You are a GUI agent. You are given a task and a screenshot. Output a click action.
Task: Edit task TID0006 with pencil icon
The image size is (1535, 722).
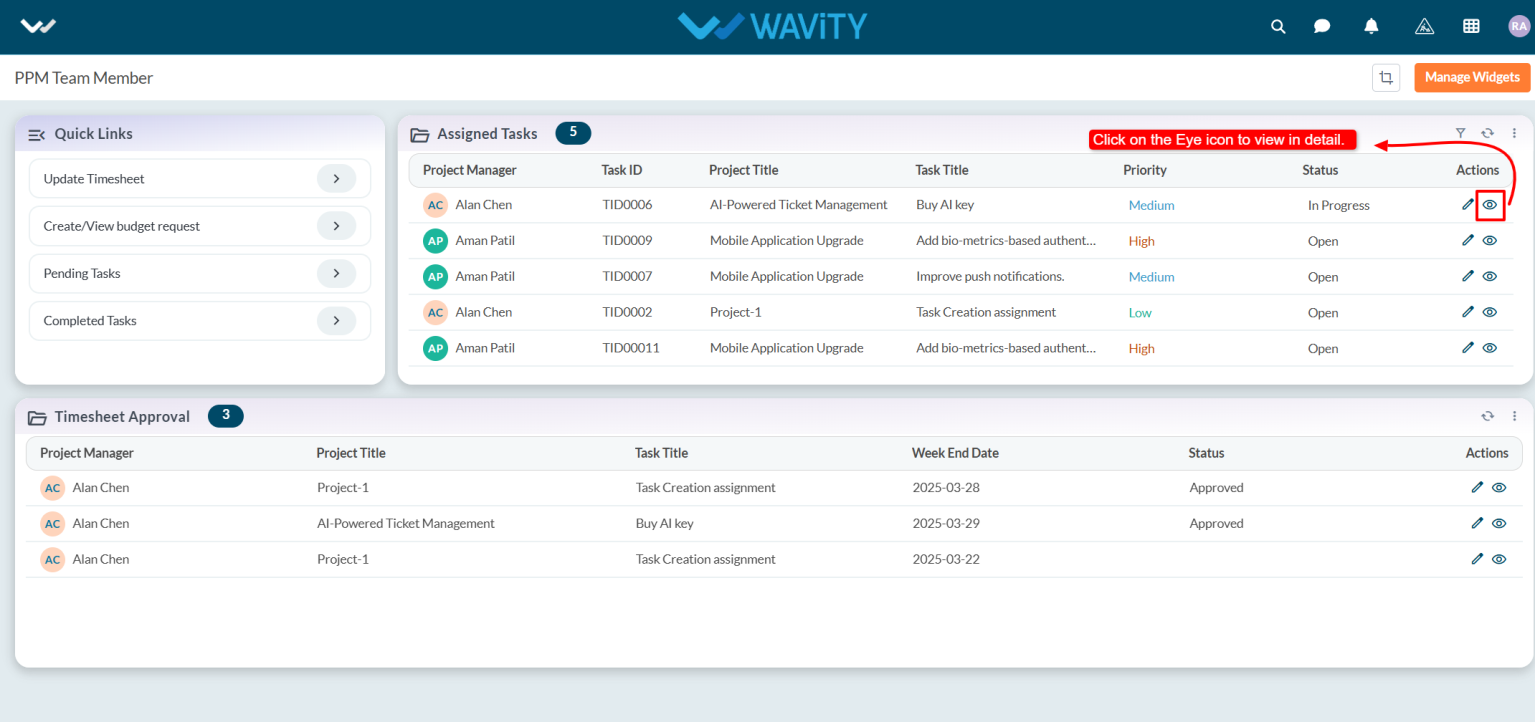pyautogui.click(x=1467, y=204)
